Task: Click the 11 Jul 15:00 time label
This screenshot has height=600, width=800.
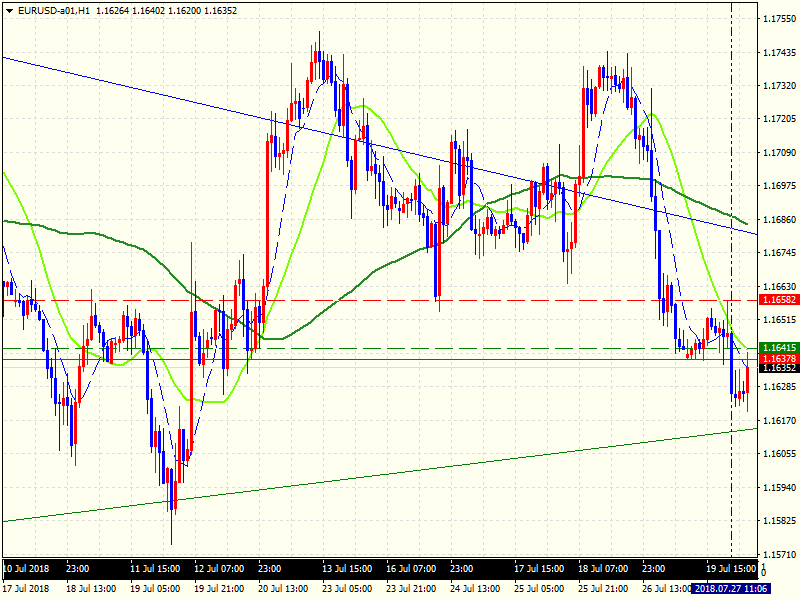Action: pyautogui.click(x=155, y=568)
